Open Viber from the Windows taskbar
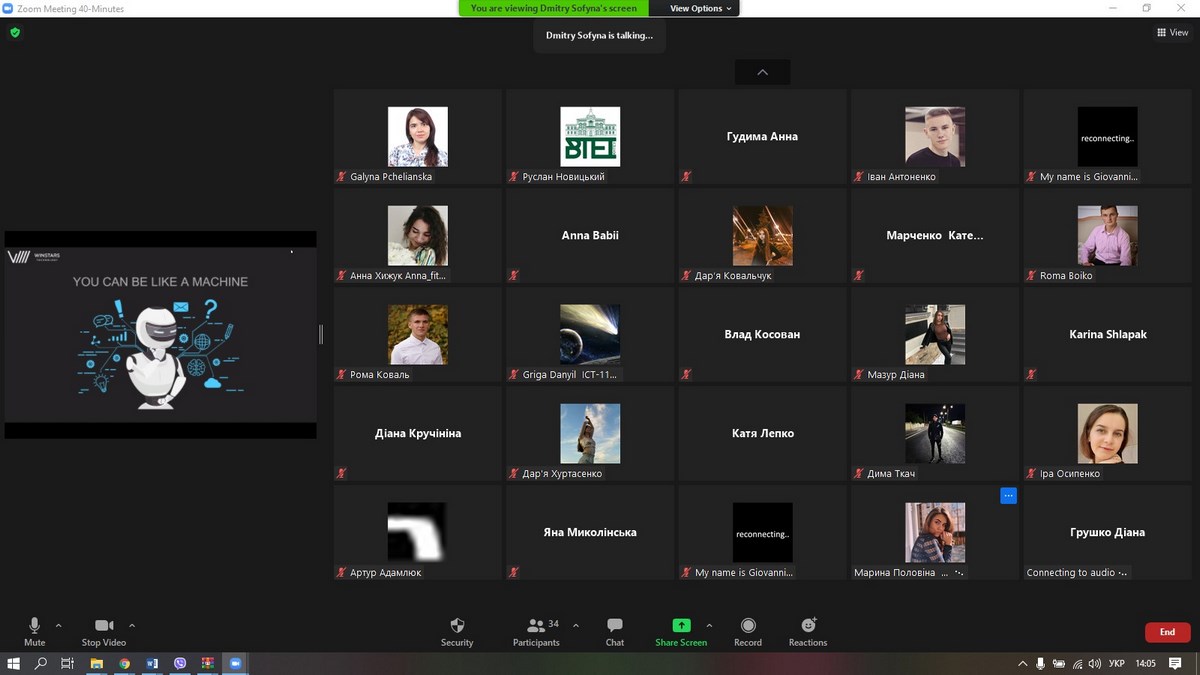 click(x=180, y=663)
